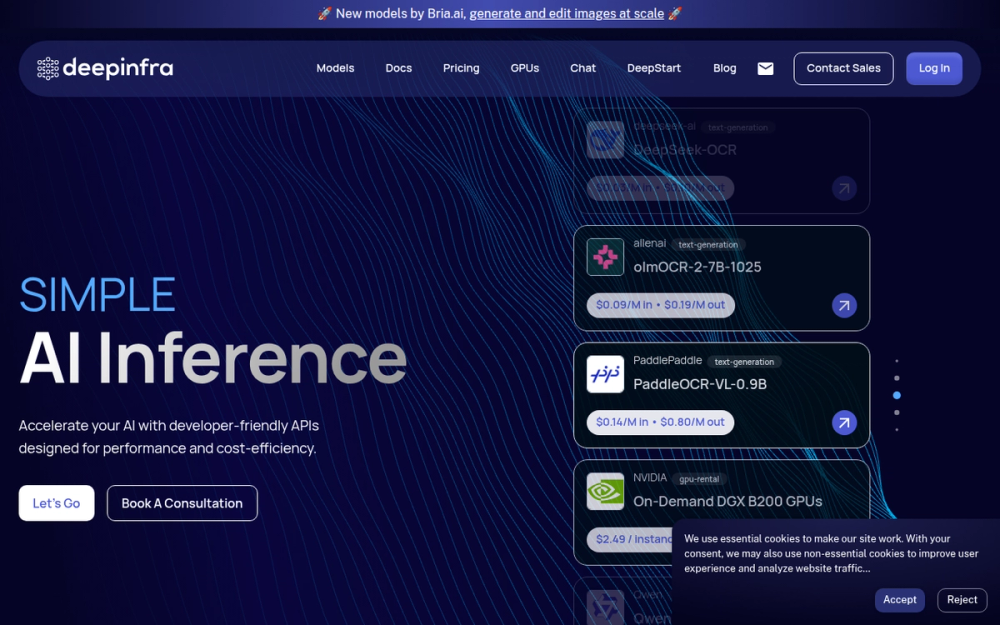Open the DeepStart menu item

(654, 68)
